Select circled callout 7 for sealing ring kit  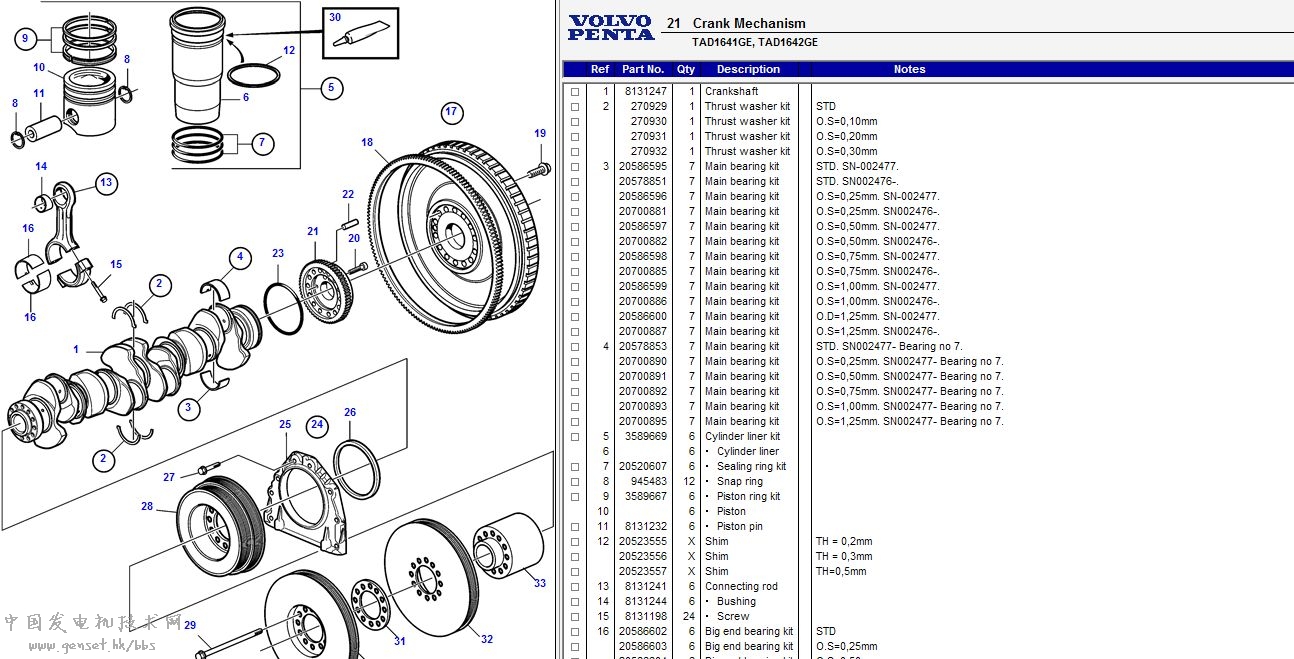pos(261,143)
